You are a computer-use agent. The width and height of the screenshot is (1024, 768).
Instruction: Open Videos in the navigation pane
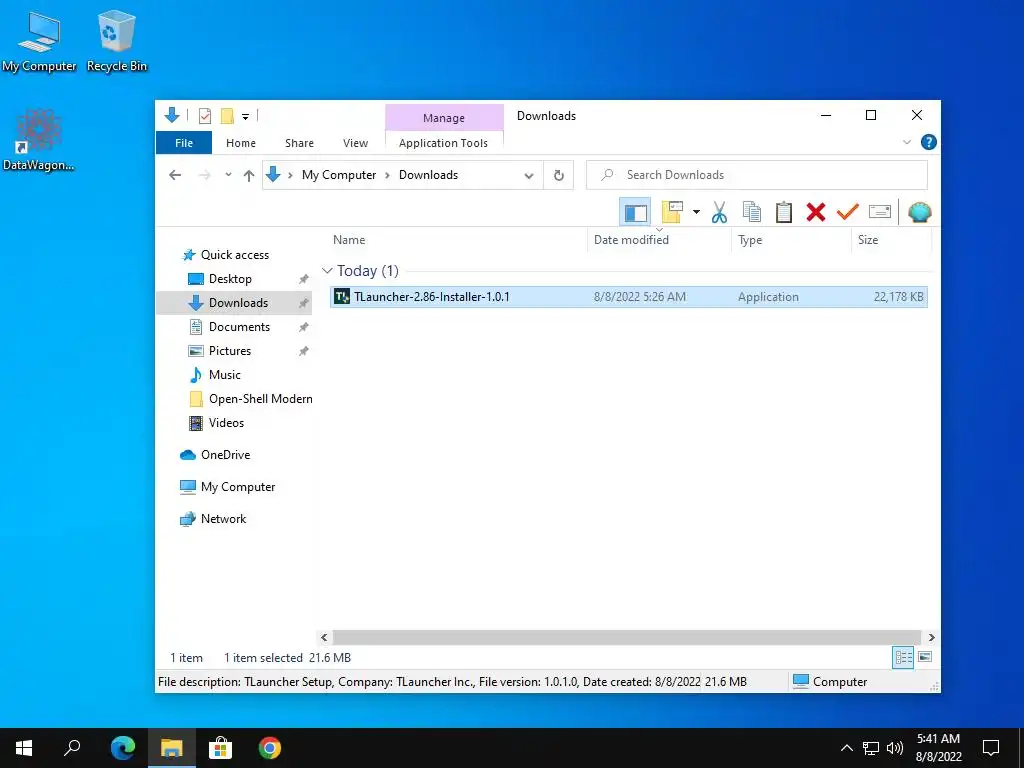226,423
